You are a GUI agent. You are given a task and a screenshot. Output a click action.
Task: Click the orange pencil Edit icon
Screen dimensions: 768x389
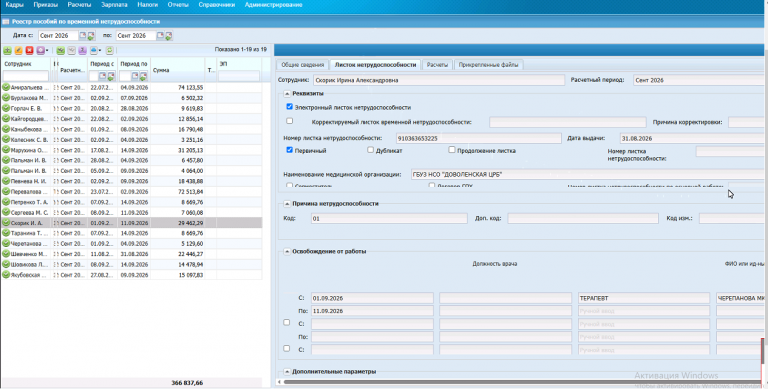coord(19,50)
